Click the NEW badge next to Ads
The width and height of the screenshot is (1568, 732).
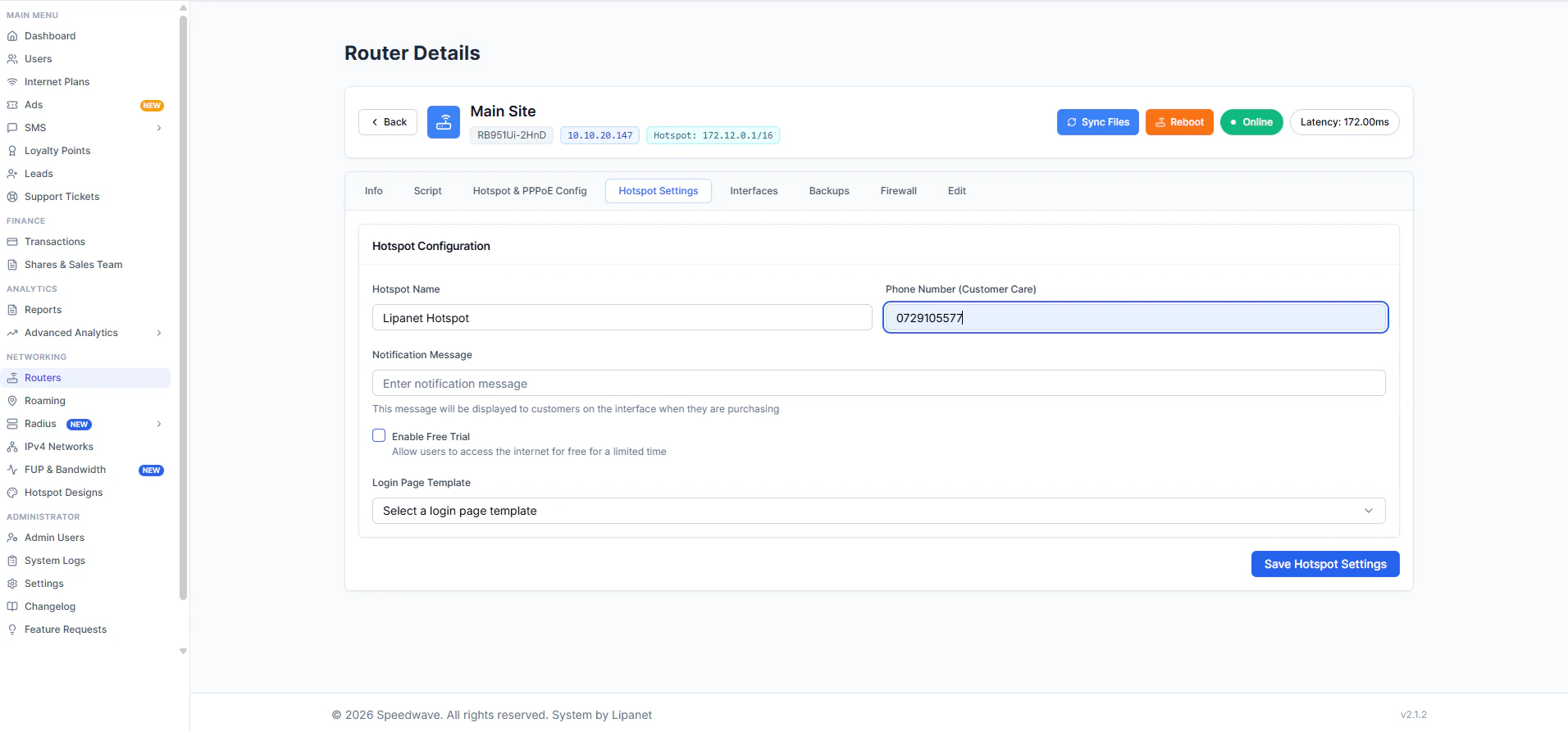[152, 106]
